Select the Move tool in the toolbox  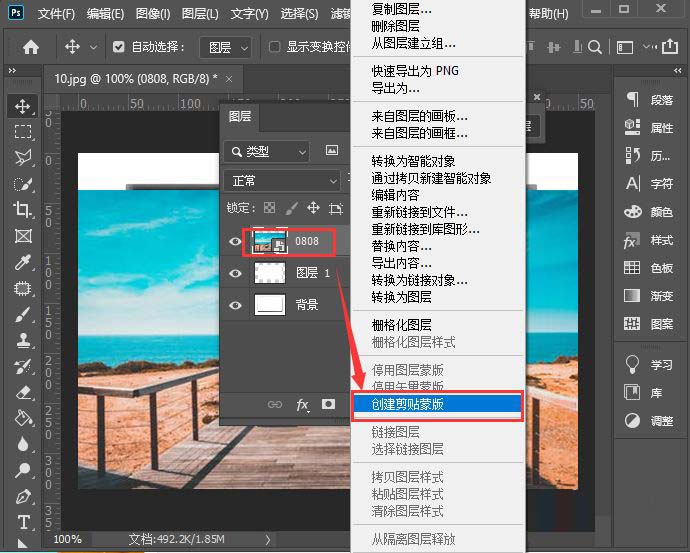[x=22, y=106]
